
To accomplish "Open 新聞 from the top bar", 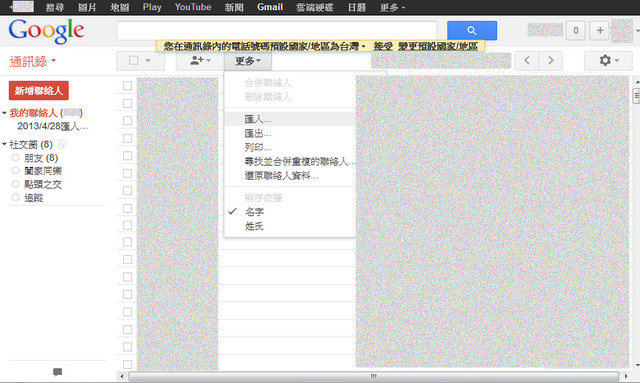I will (234, 7).
